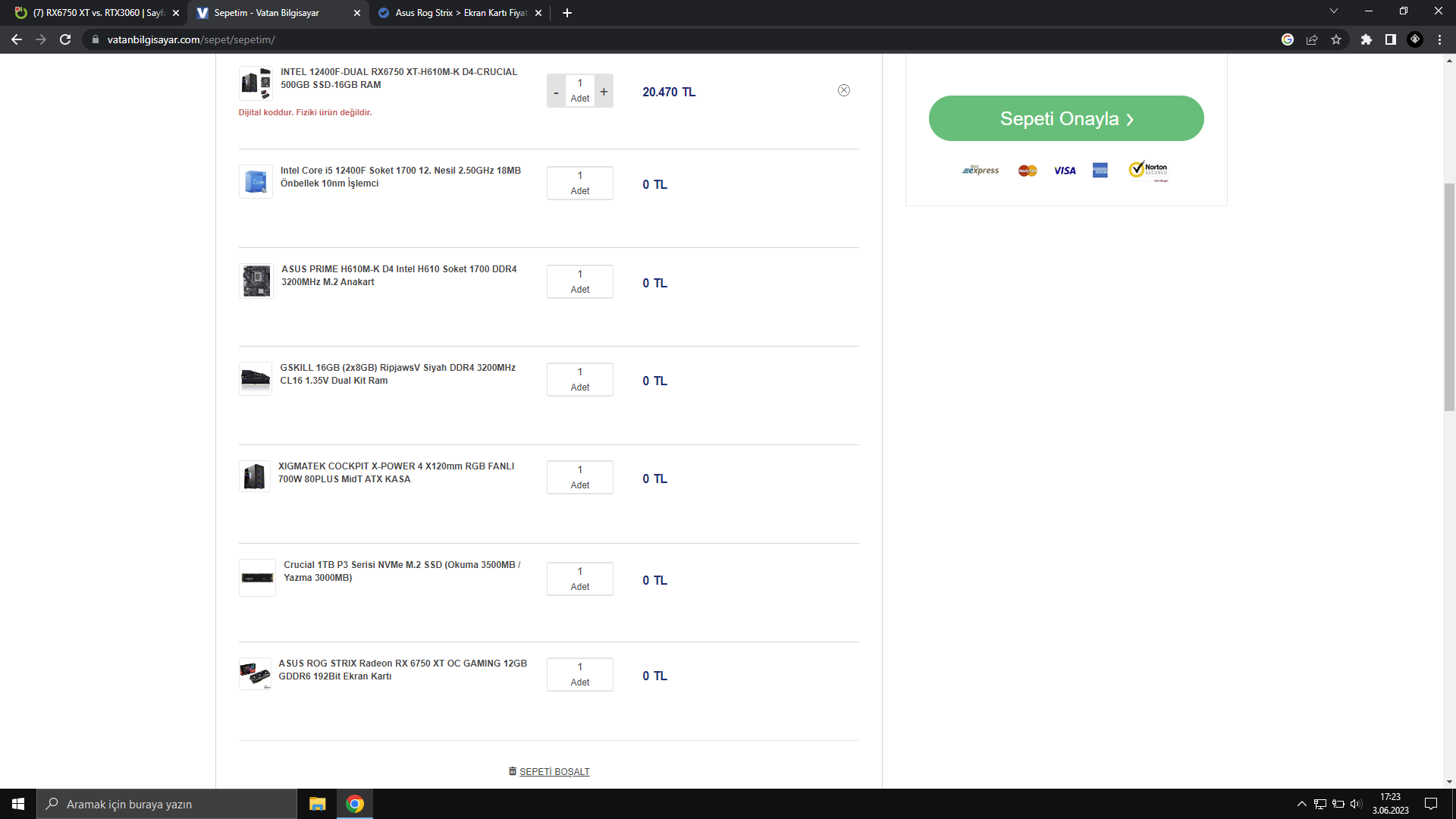This screenshot has width=1456, height=819.
Task: Open Chrome three-dot menu
Action: click(1439, 39)
